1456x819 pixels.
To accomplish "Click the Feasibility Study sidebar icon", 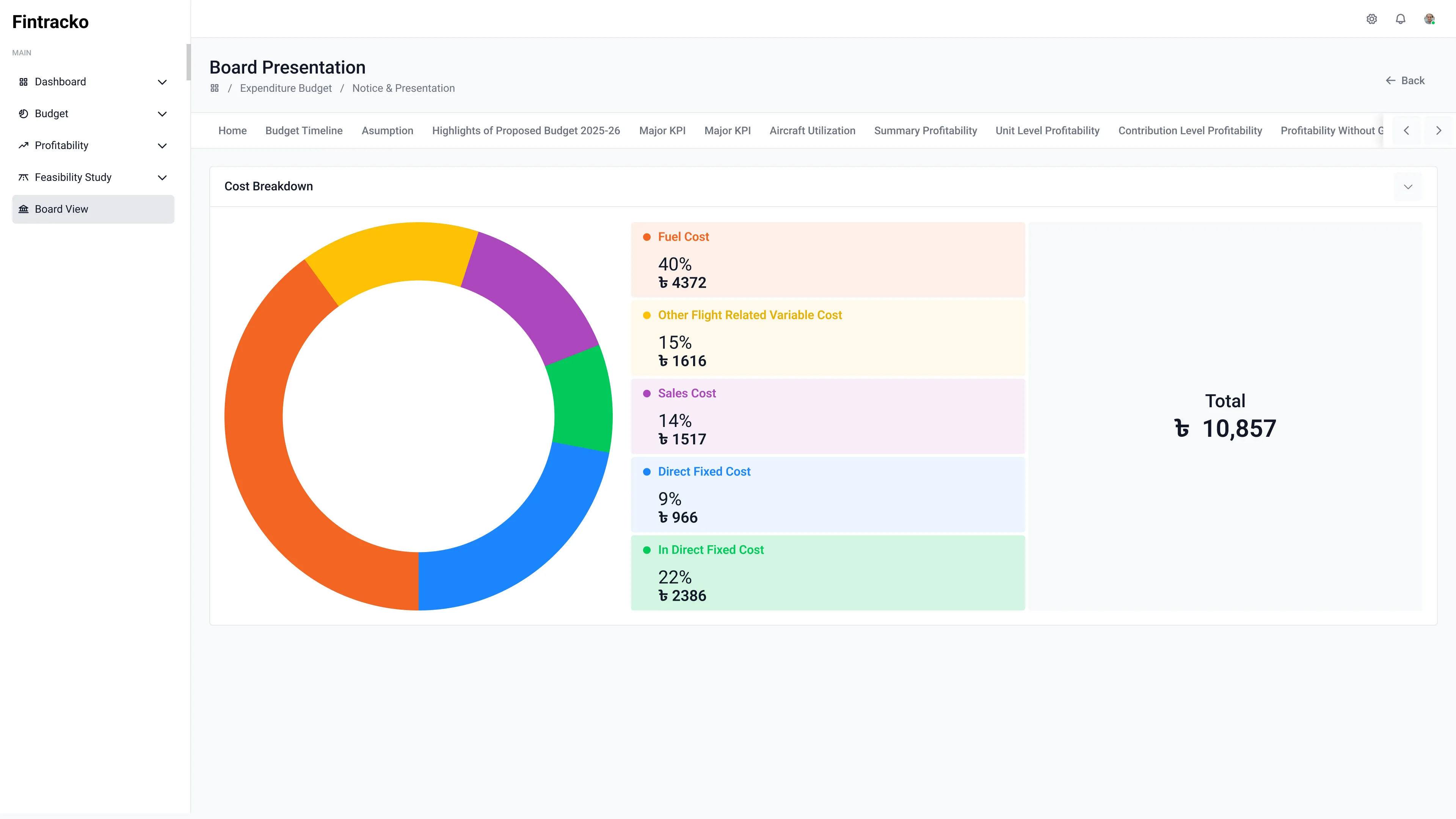I will coord(23,177).
